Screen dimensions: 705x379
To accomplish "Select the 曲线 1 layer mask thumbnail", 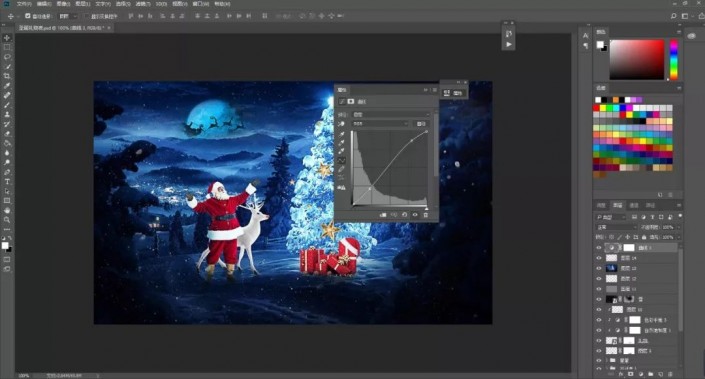I will pyautogui.click(x=629, y=248).
